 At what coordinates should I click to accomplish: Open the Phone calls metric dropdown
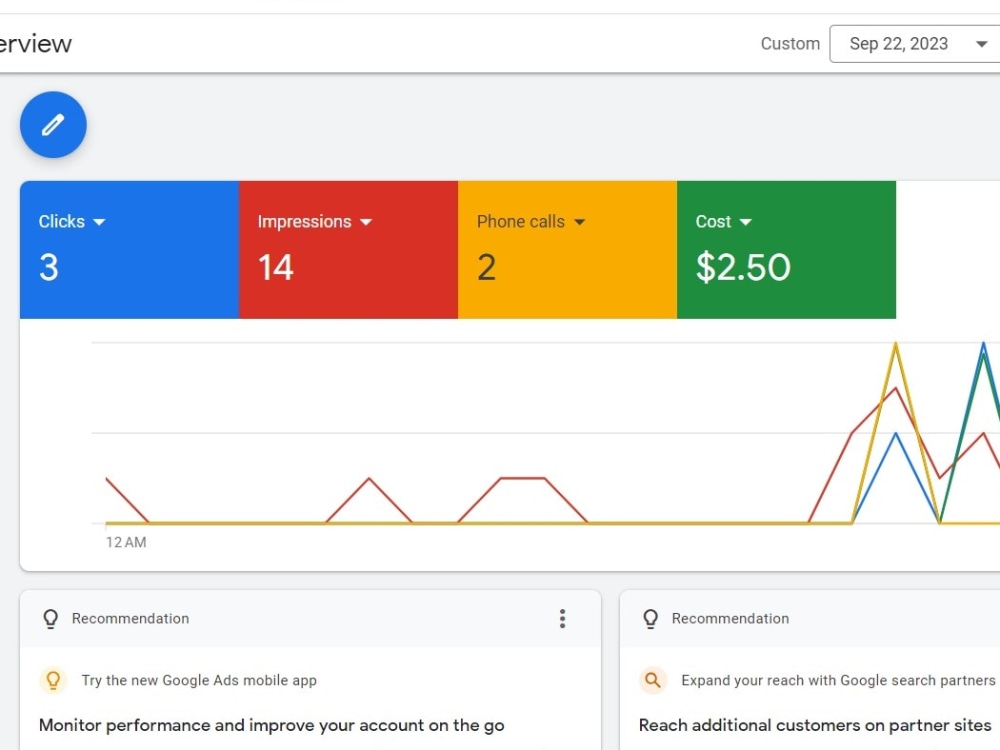click(x=580, y=221)
